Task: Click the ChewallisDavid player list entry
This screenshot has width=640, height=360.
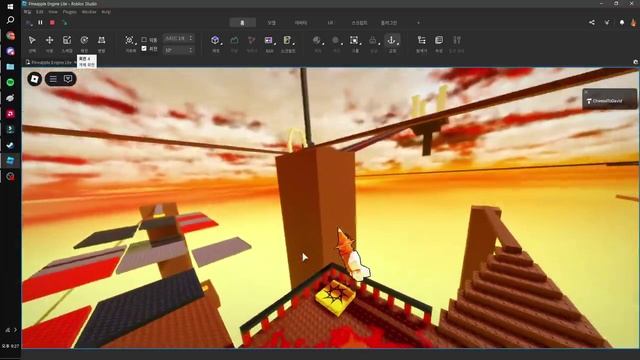Action: [609, 101]
